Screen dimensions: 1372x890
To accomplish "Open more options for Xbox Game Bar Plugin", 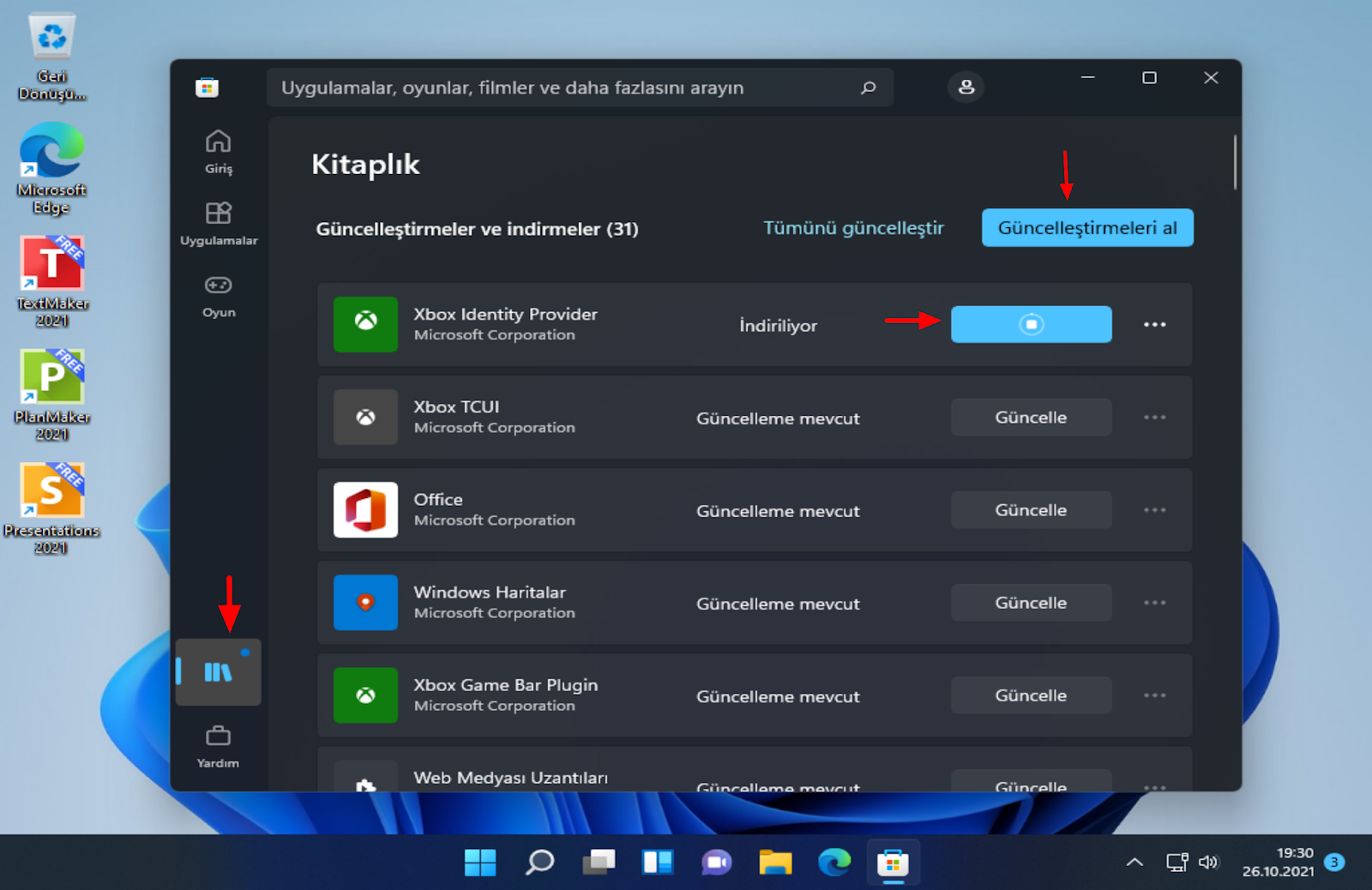I will click(x=1154, y=695).
